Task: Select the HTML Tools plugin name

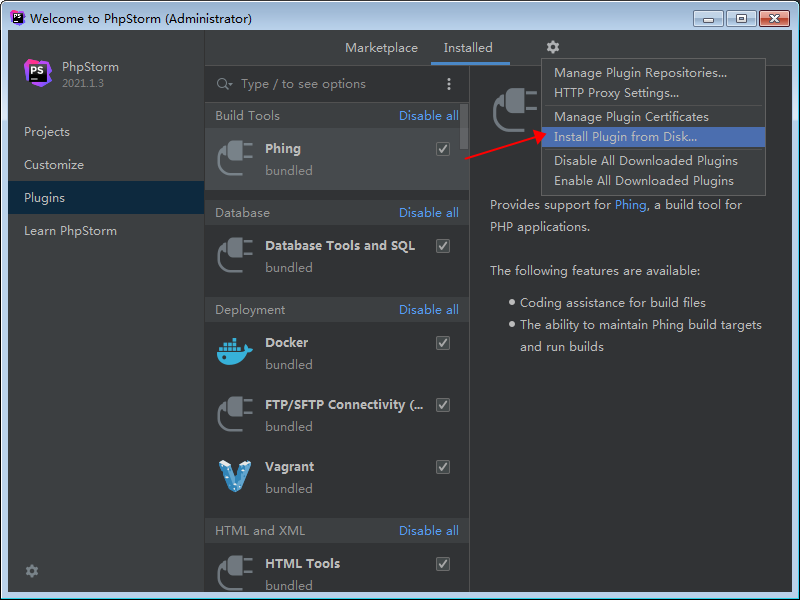Action: (303, 564)
